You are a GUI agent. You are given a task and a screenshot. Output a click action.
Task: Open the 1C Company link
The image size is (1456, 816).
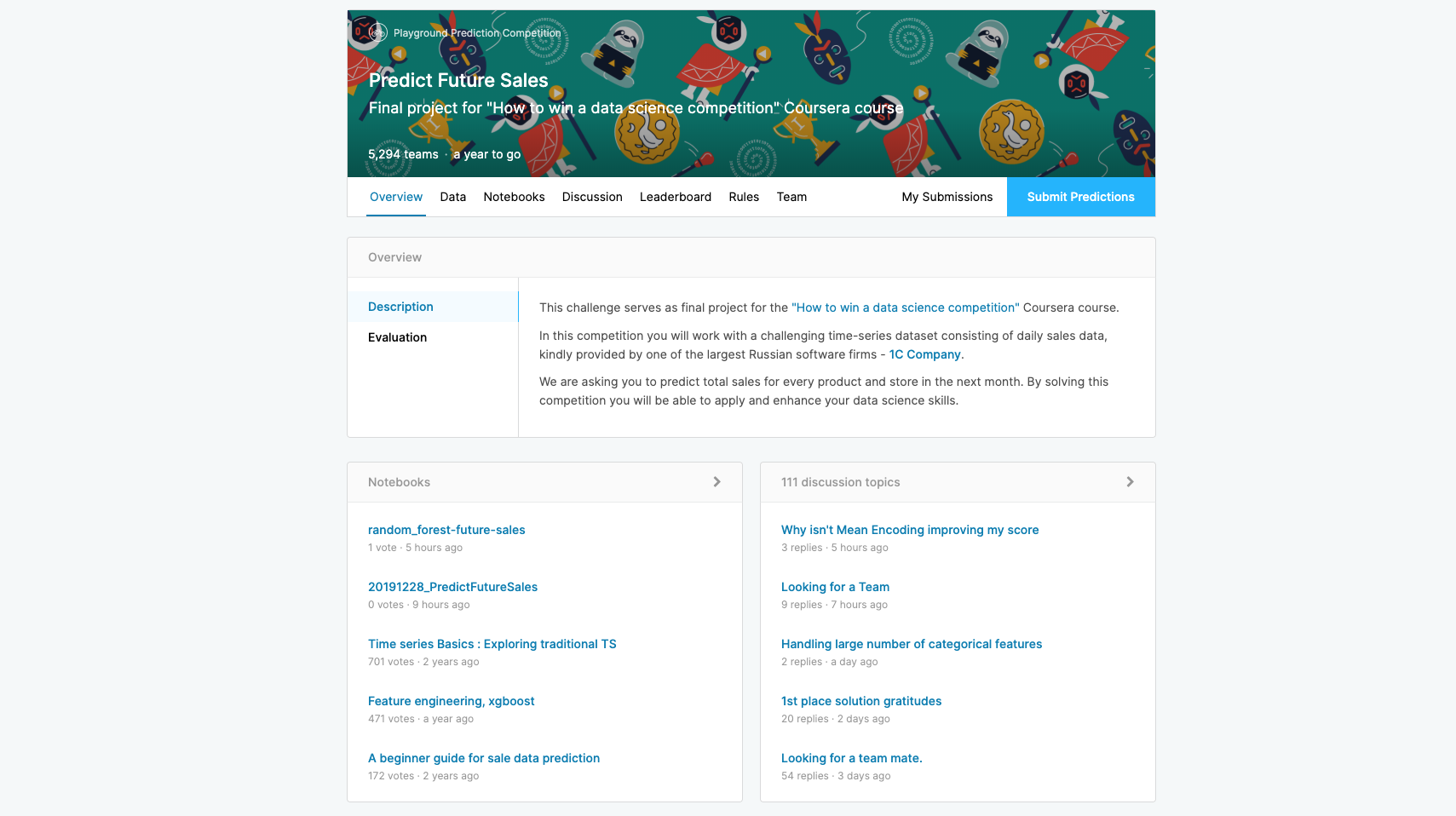(x=925, y=354)
